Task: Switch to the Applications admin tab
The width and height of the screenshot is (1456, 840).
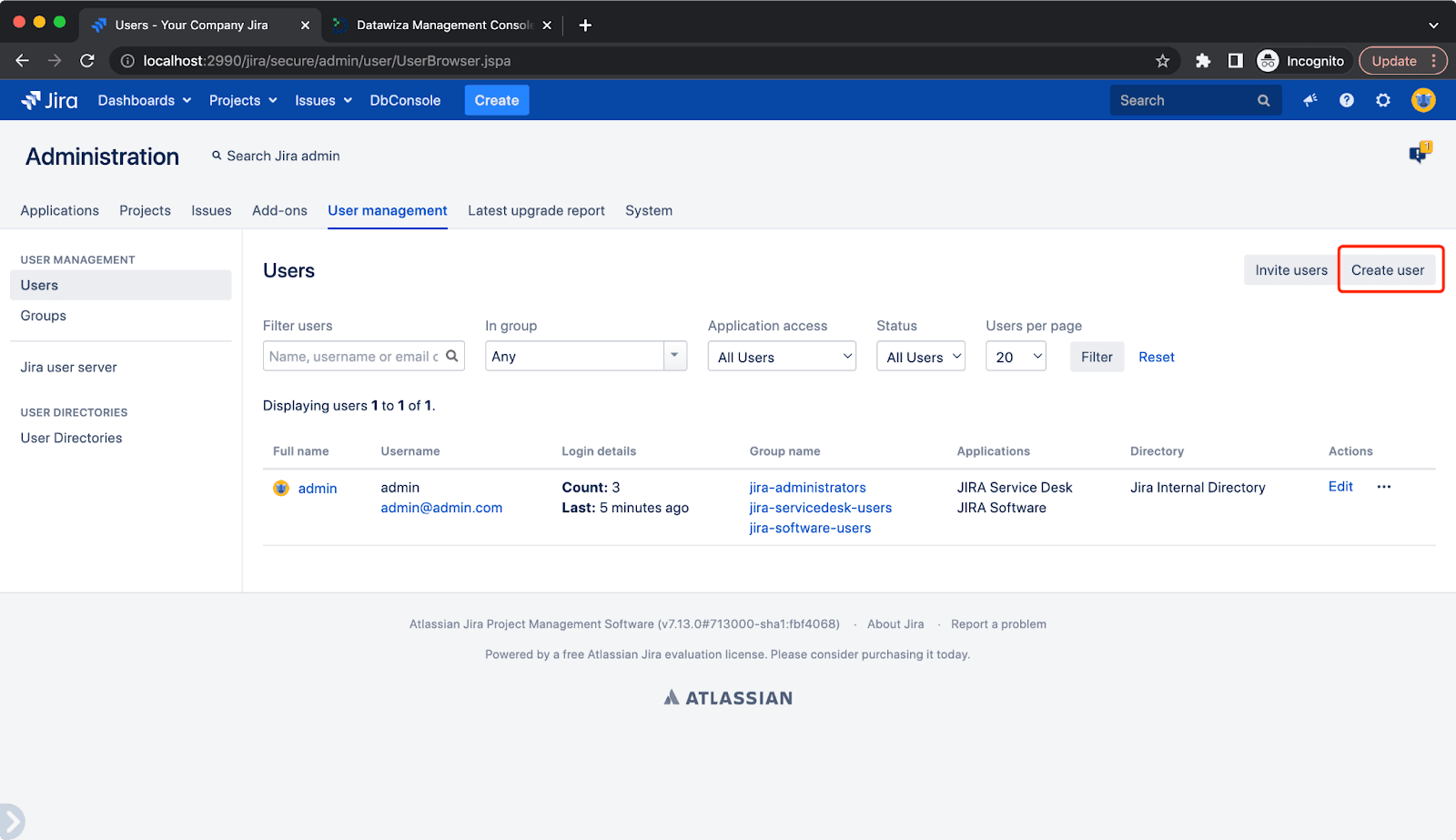Action: 59,210
